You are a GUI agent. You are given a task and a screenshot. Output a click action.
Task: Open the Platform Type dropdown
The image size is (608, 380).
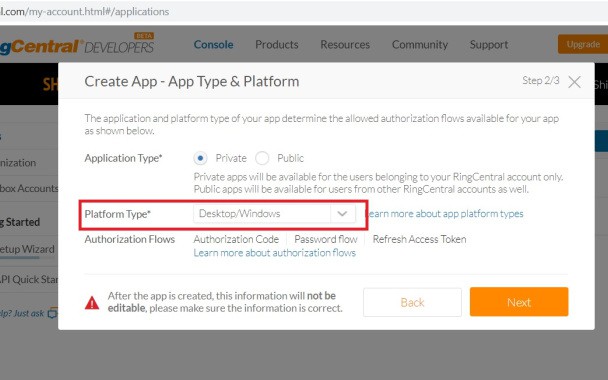tap(274, 214)
